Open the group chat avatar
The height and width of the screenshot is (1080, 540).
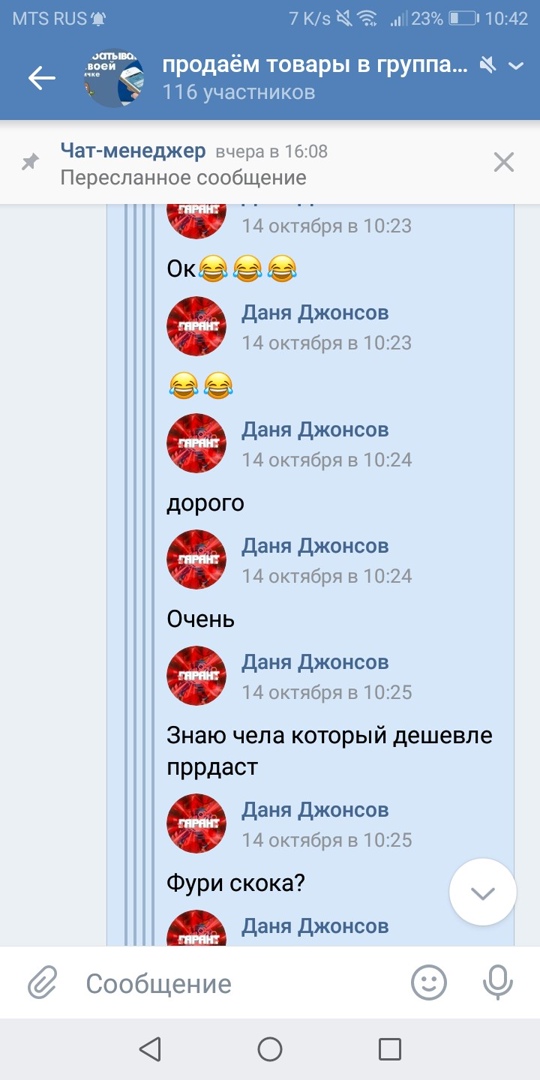point(114,78)
